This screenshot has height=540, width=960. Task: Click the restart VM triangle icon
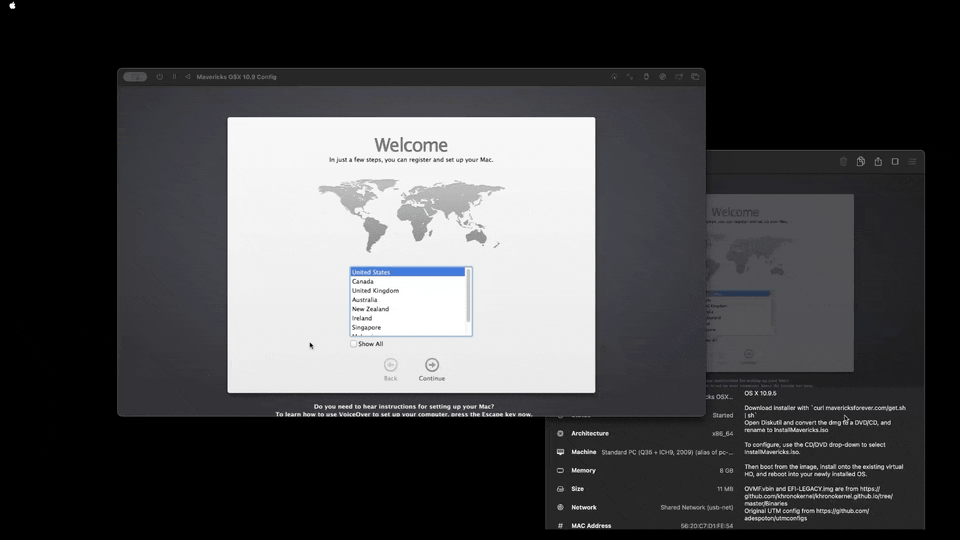pos(187,77)
